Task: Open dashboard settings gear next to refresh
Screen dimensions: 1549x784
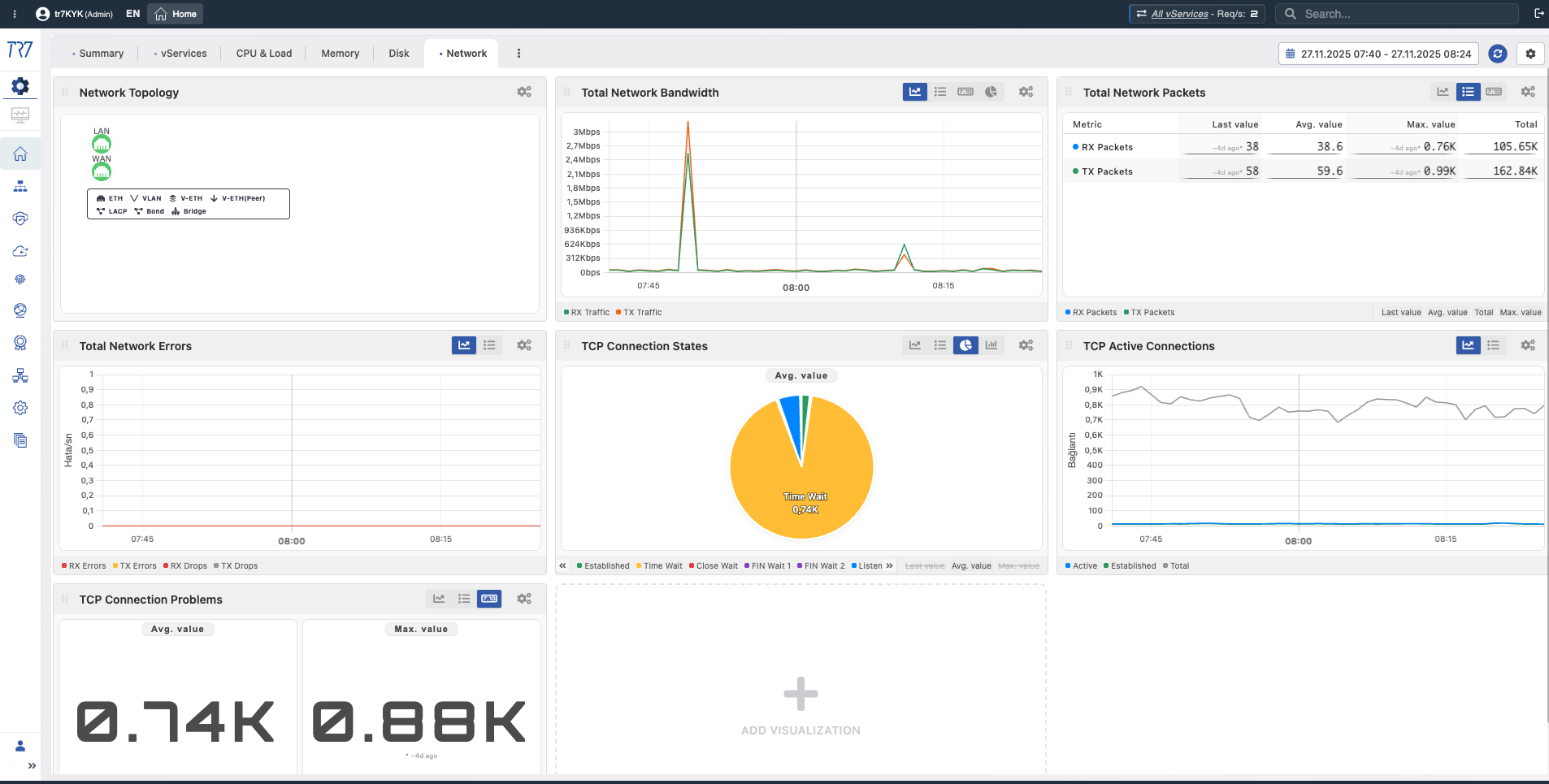Action: (1530, 54)
